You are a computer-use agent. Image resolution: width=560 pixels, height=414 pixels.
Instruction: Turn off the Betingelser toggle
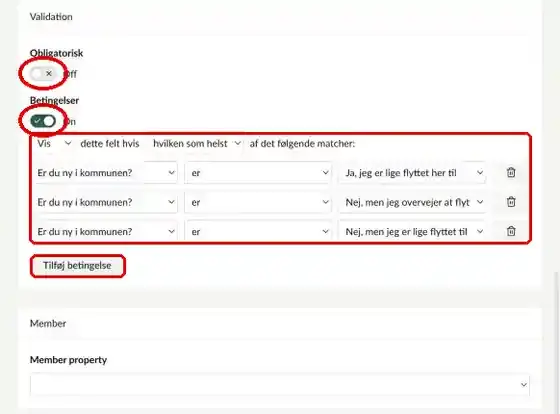(x=43, y=121)
